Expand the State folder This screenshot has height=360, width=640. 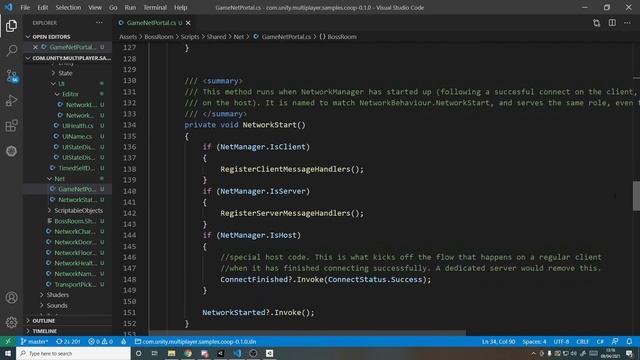(x=64, y=73)
